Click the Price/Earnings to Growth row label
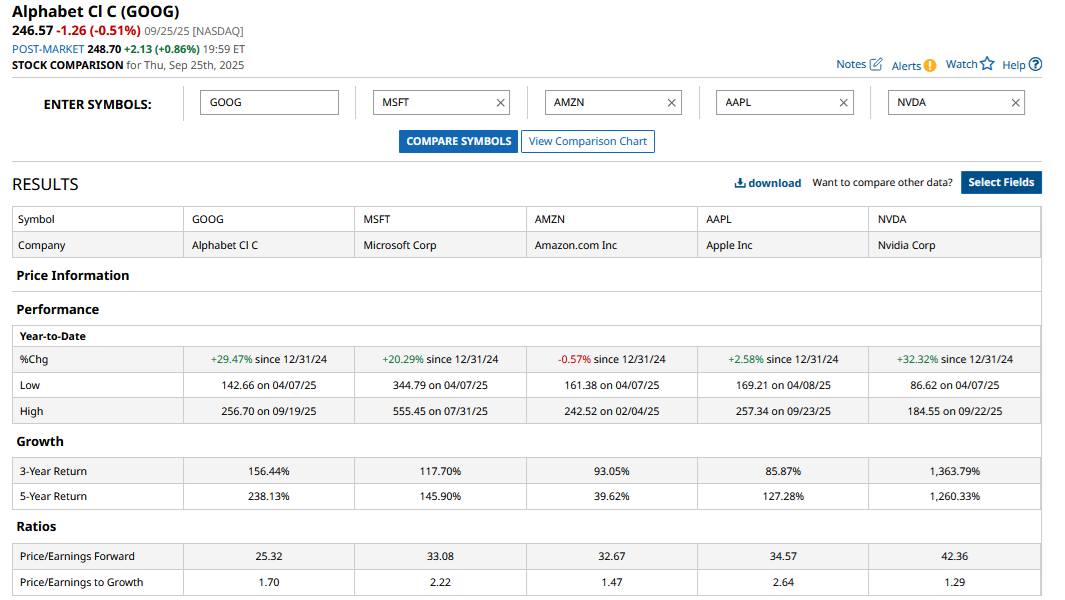The width and height of the screenshot is (1065, 600). [x=82, y=582]
